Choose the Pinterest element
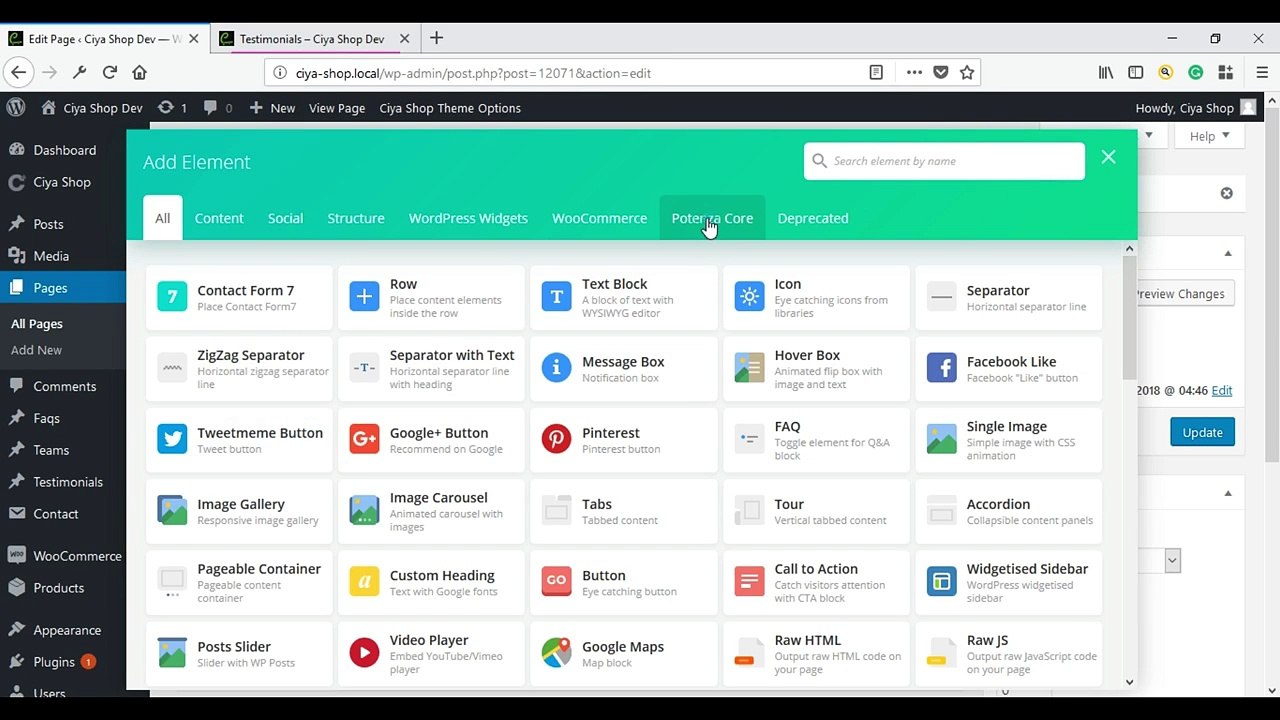This screenshot has width=1280, height=720. [x=623, y=440]
